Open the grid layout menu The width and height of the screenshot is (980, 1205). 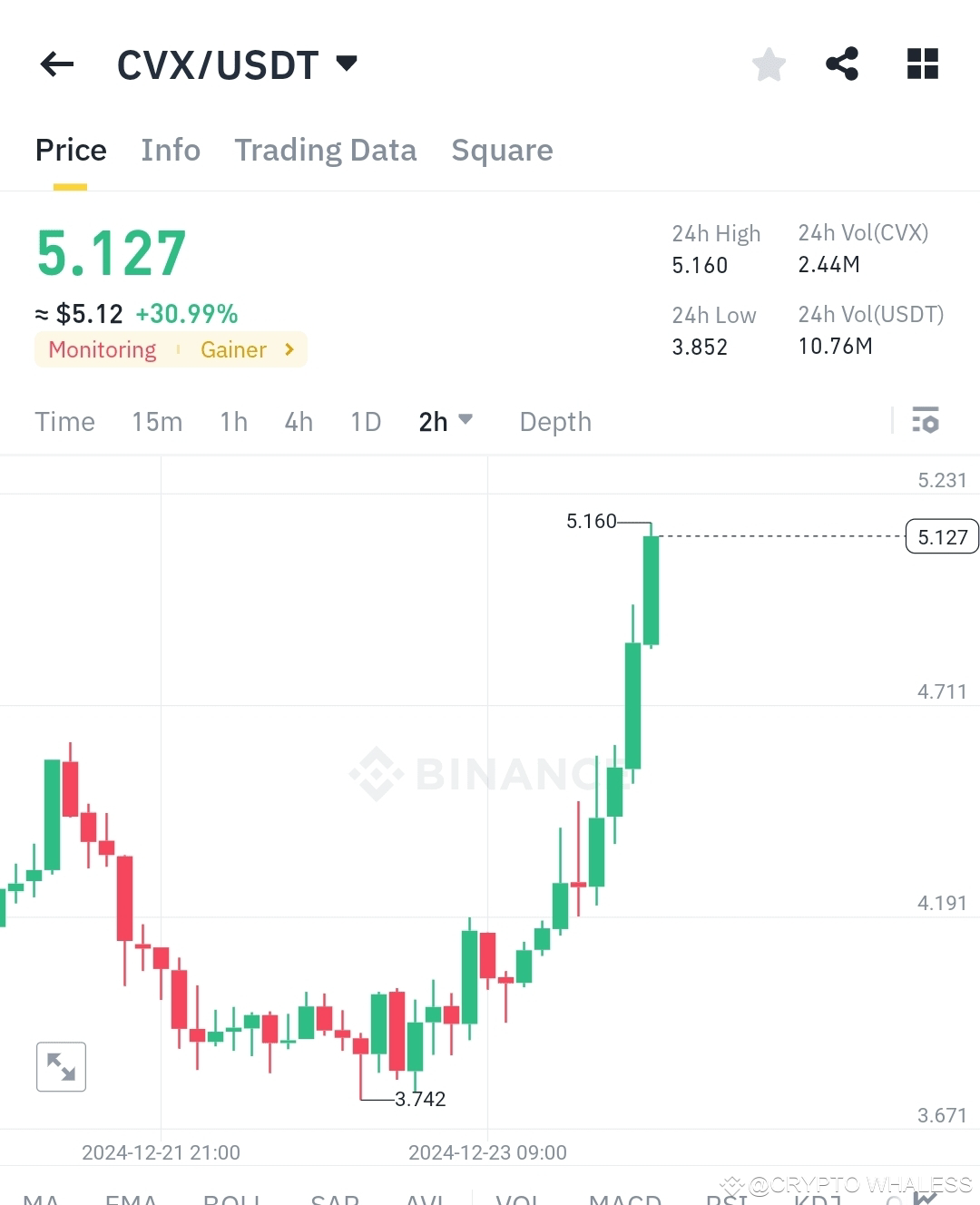pyautogui.click(x=923, y=64)
